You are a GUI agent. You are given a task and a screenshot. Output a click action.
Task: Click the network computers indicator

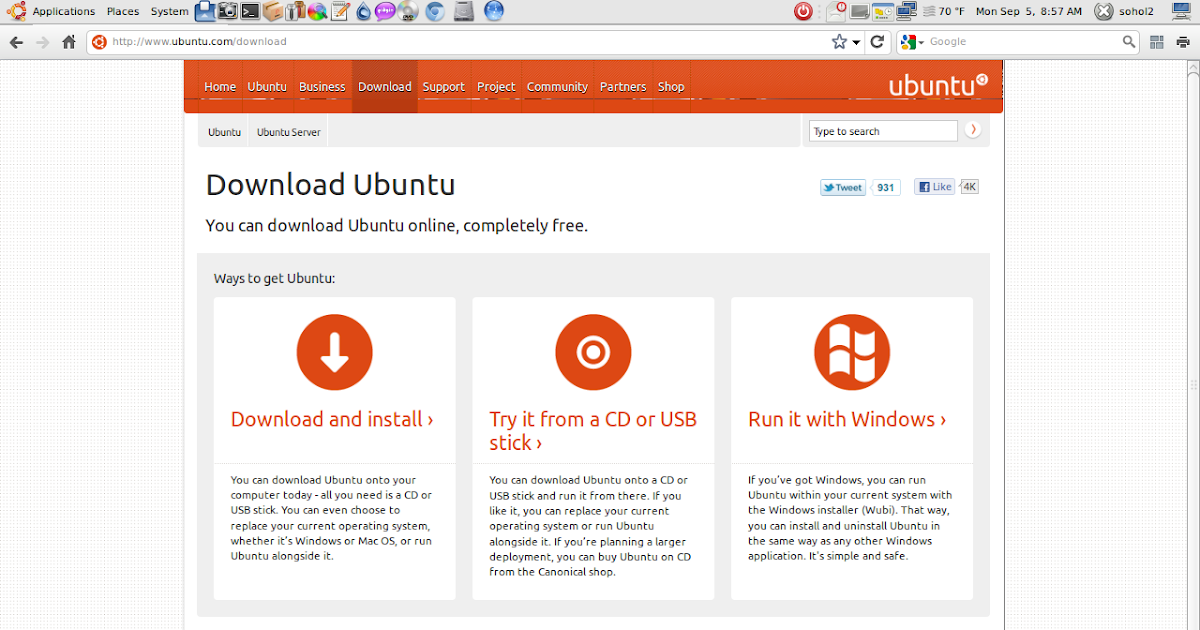[x=906, y=11]
